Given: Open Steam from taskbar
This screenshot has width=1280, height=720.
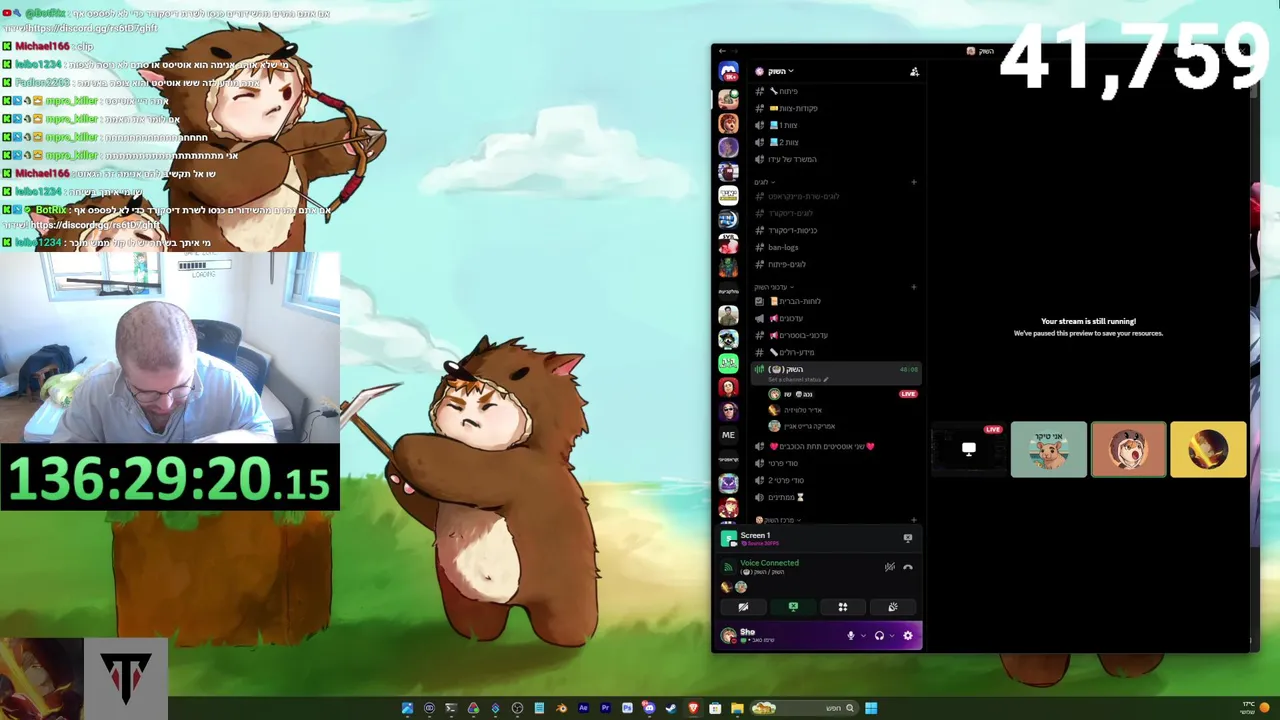Looking at the screenshot, I should coord(671,708).
